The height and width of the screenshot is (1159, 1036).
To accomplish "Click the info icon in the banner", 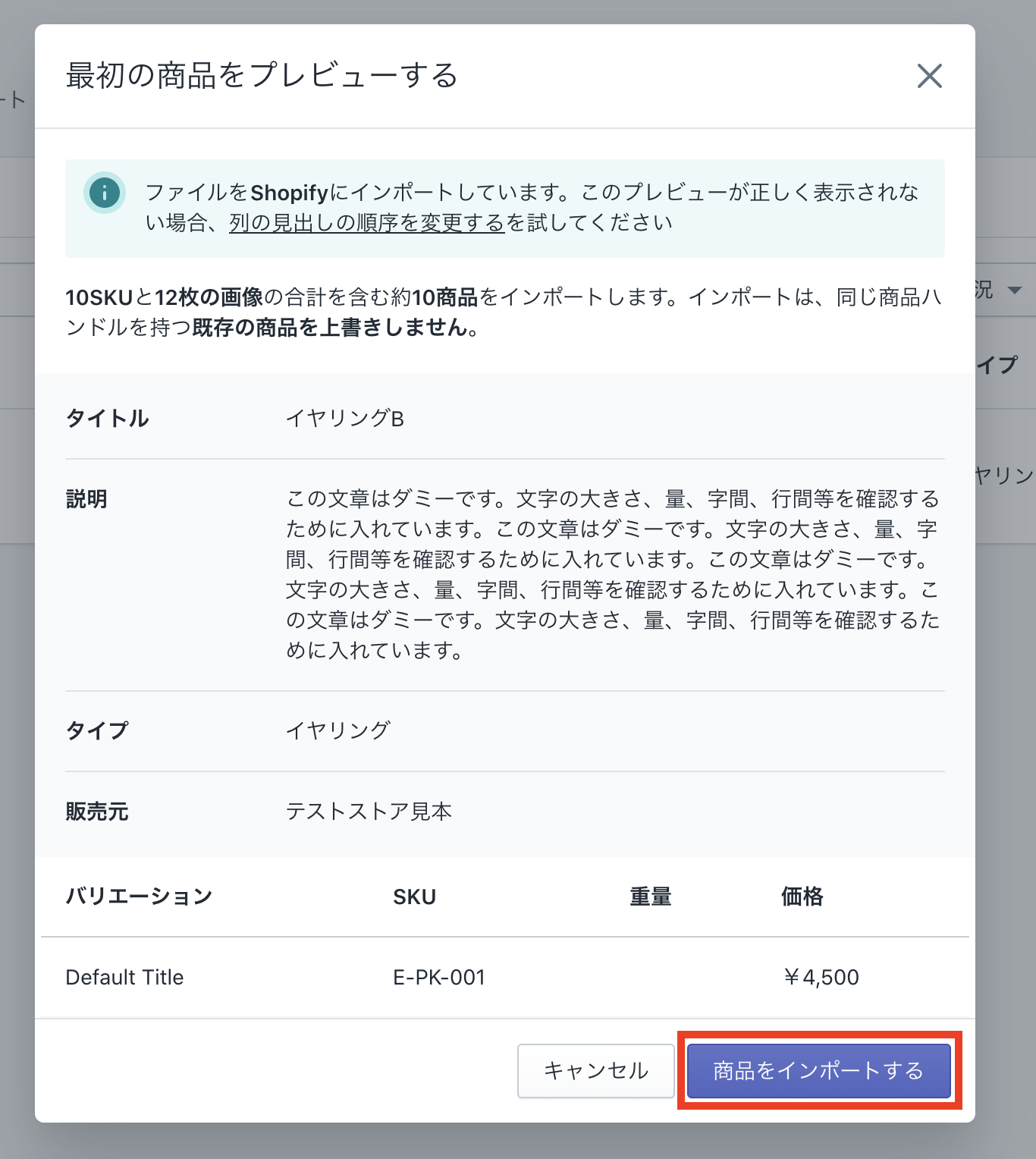I will pos(105,193).
